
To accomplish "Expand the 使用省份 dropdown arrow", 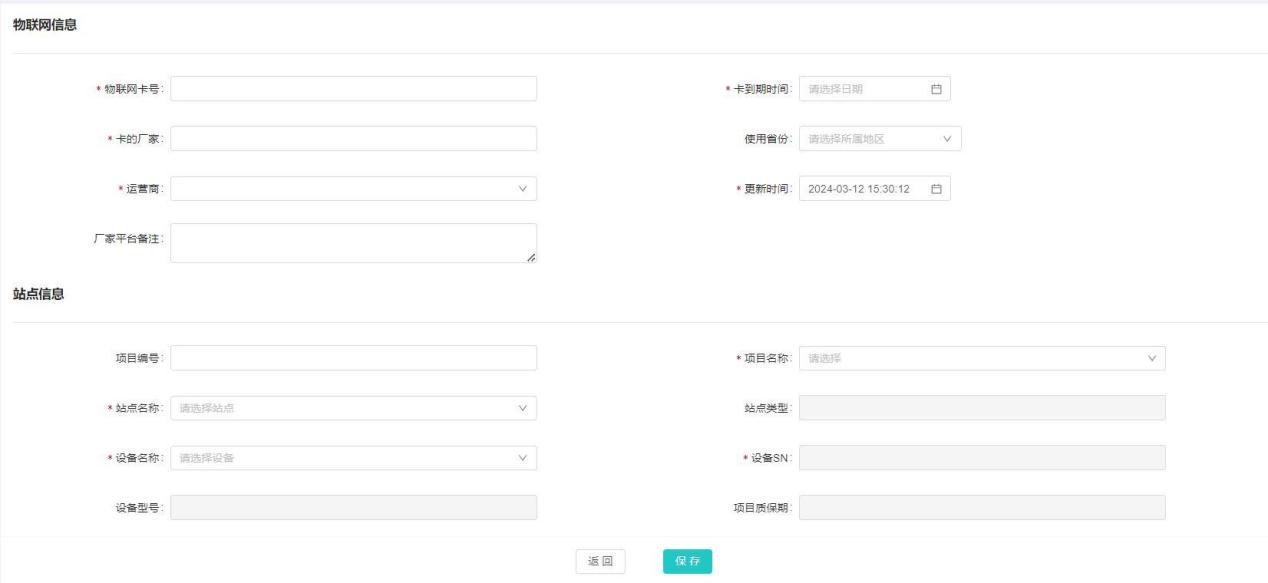I will click(x=947, y=139).
